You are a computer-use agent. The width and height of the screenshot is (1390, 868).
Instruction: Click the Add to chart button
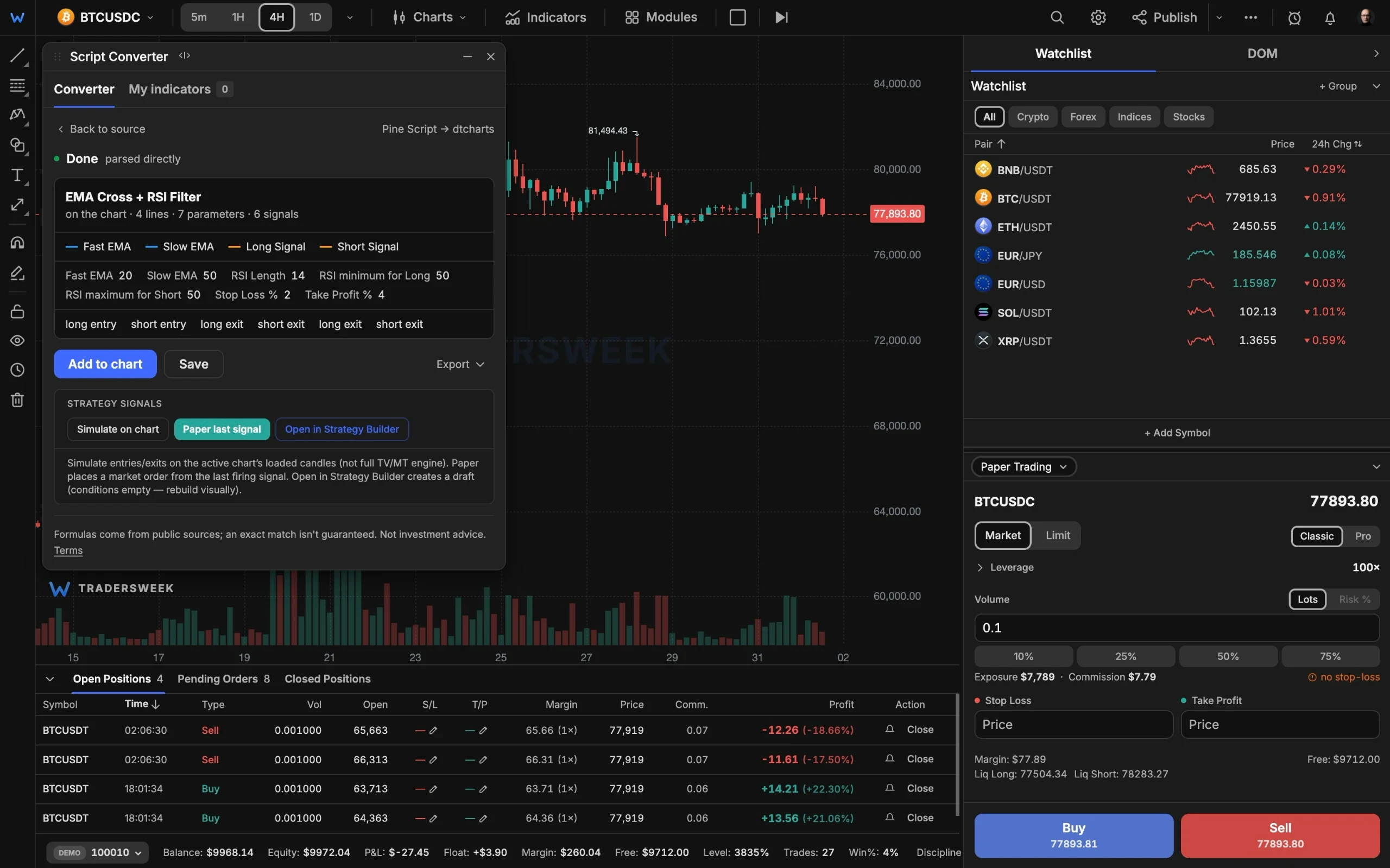(105, 364)
